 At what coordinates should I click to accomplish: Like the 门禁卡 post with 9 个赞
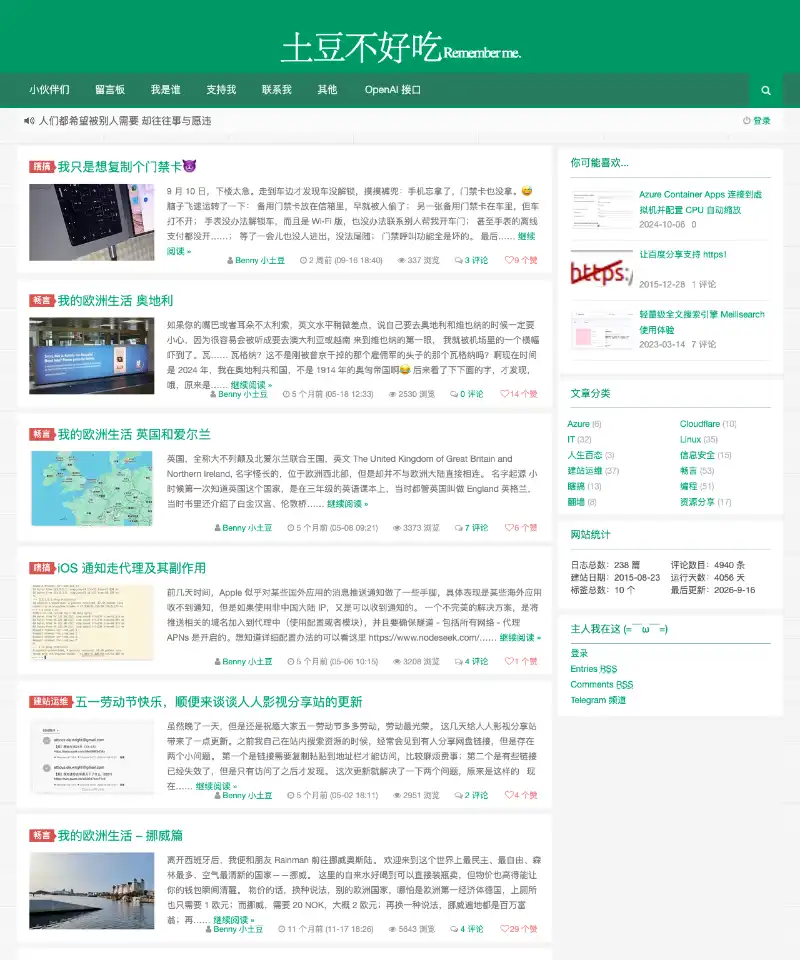pyautogui.click(x=521, y=260)
